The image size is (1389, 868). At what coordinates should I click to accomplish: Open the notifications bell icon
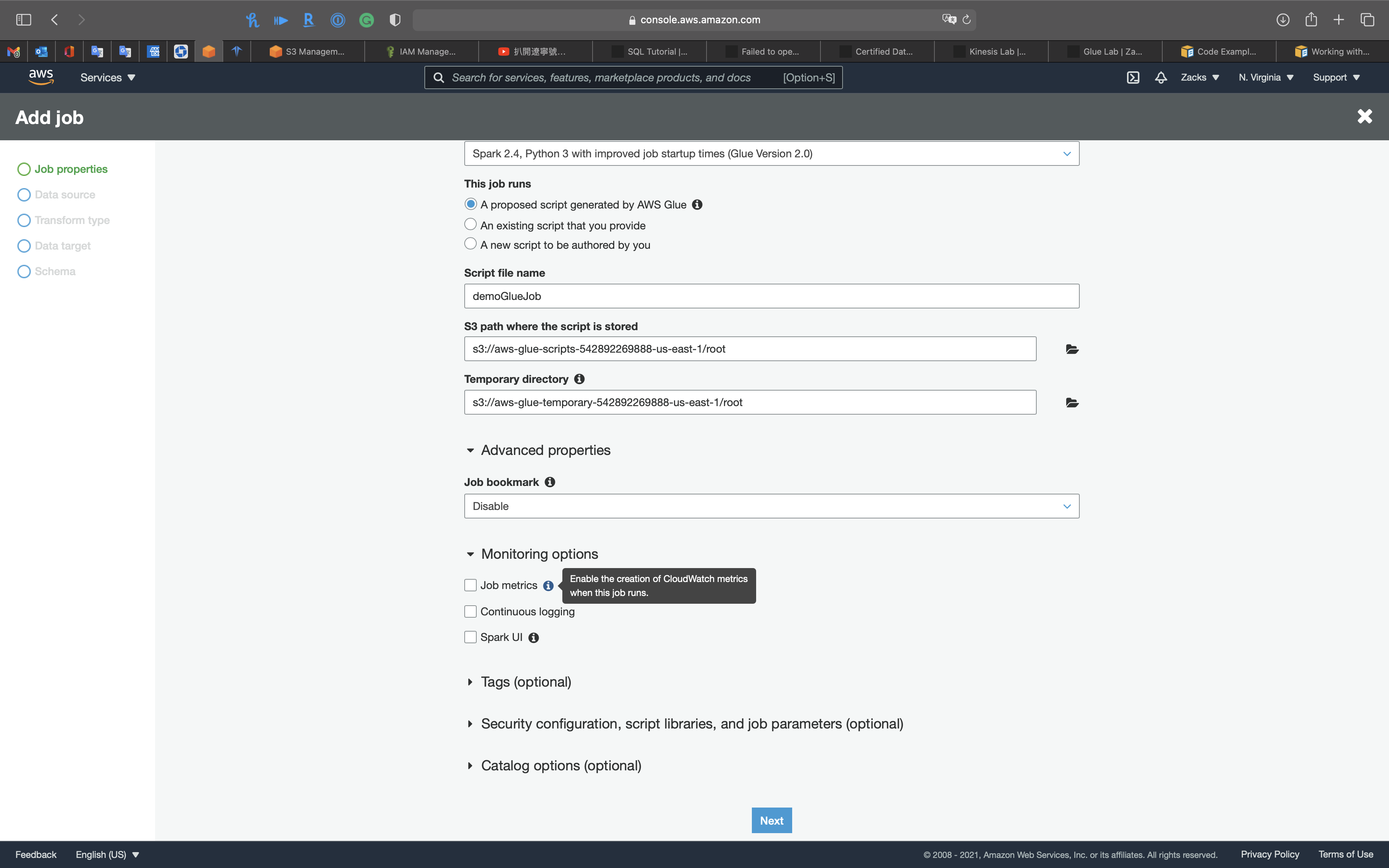pyautogui.click(x=1161, y=77)
